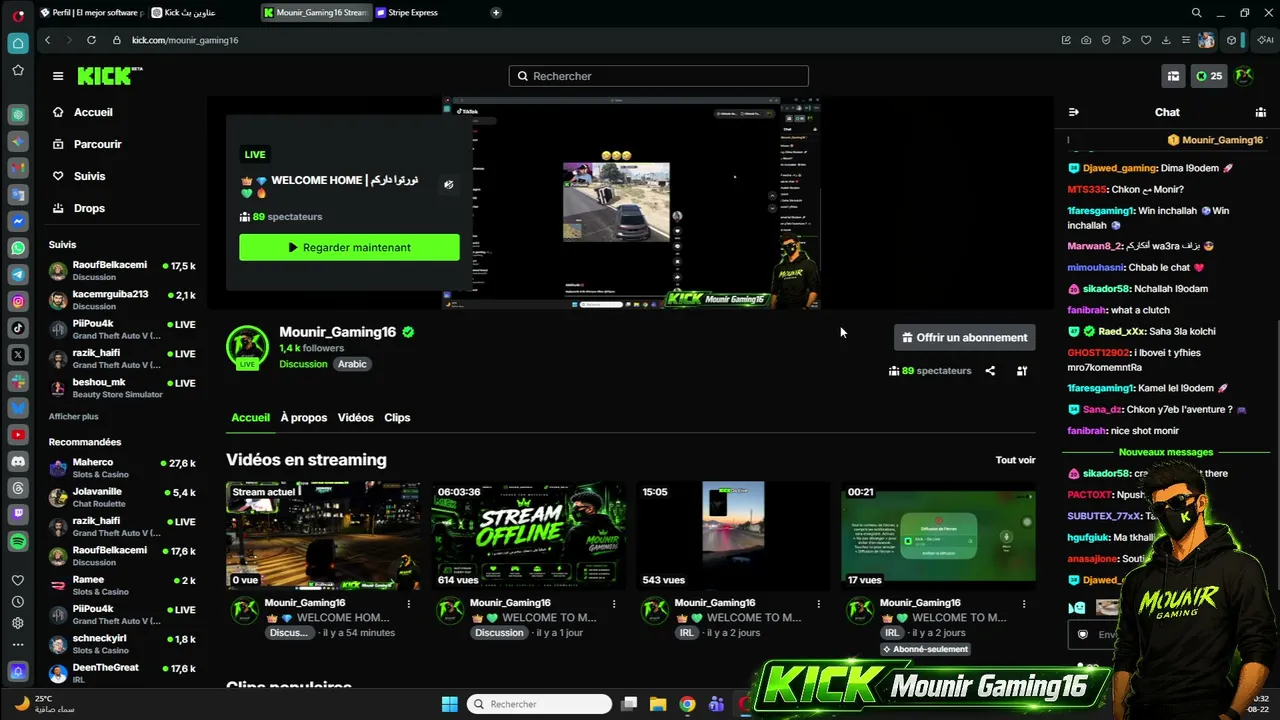Open Spotify in browser sidebar
Screen dimensions: 1280x720
18,542
